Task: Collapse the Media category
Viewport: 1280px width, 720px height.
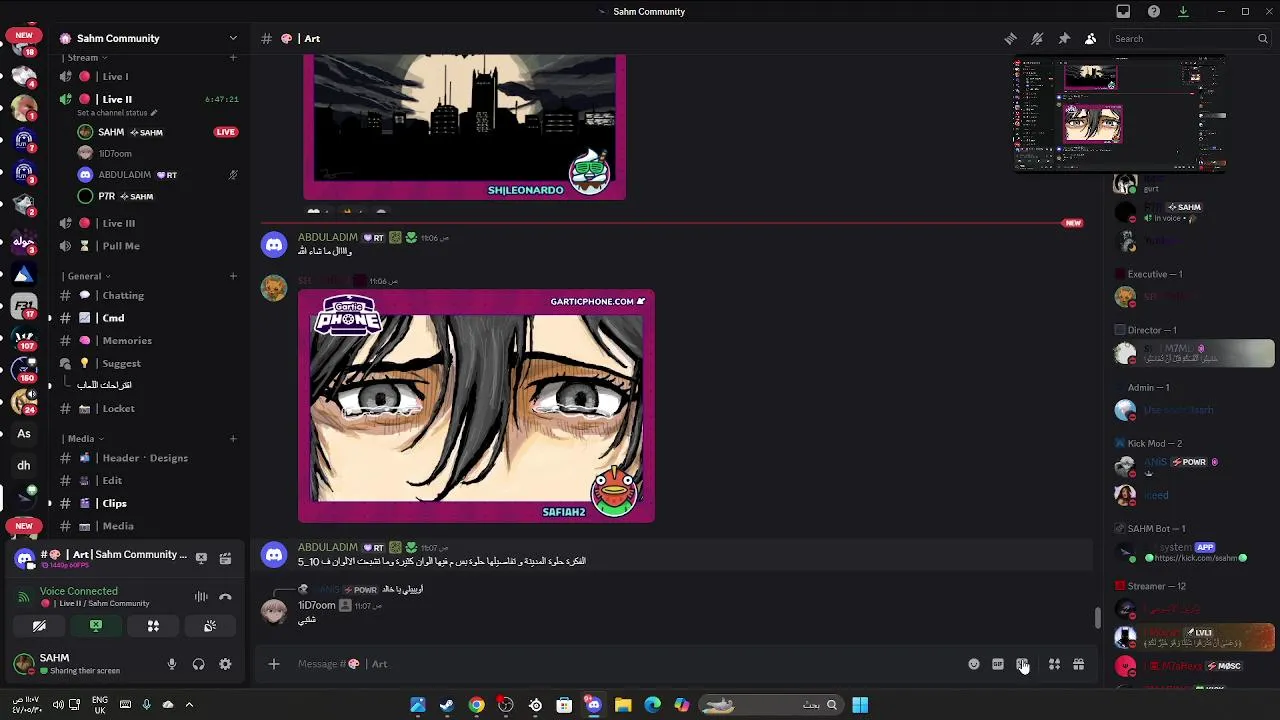Action: (82, 438)
